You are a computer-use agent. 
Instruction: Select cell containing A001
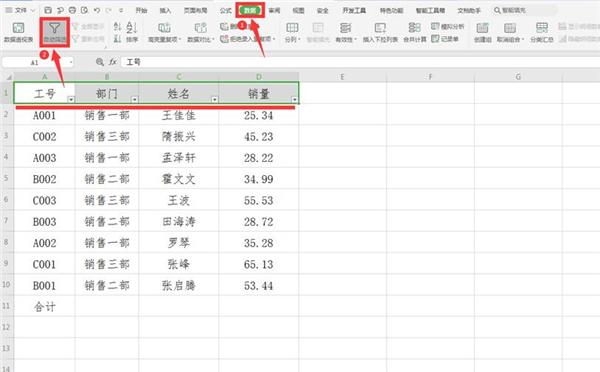[x=44, y=115]
